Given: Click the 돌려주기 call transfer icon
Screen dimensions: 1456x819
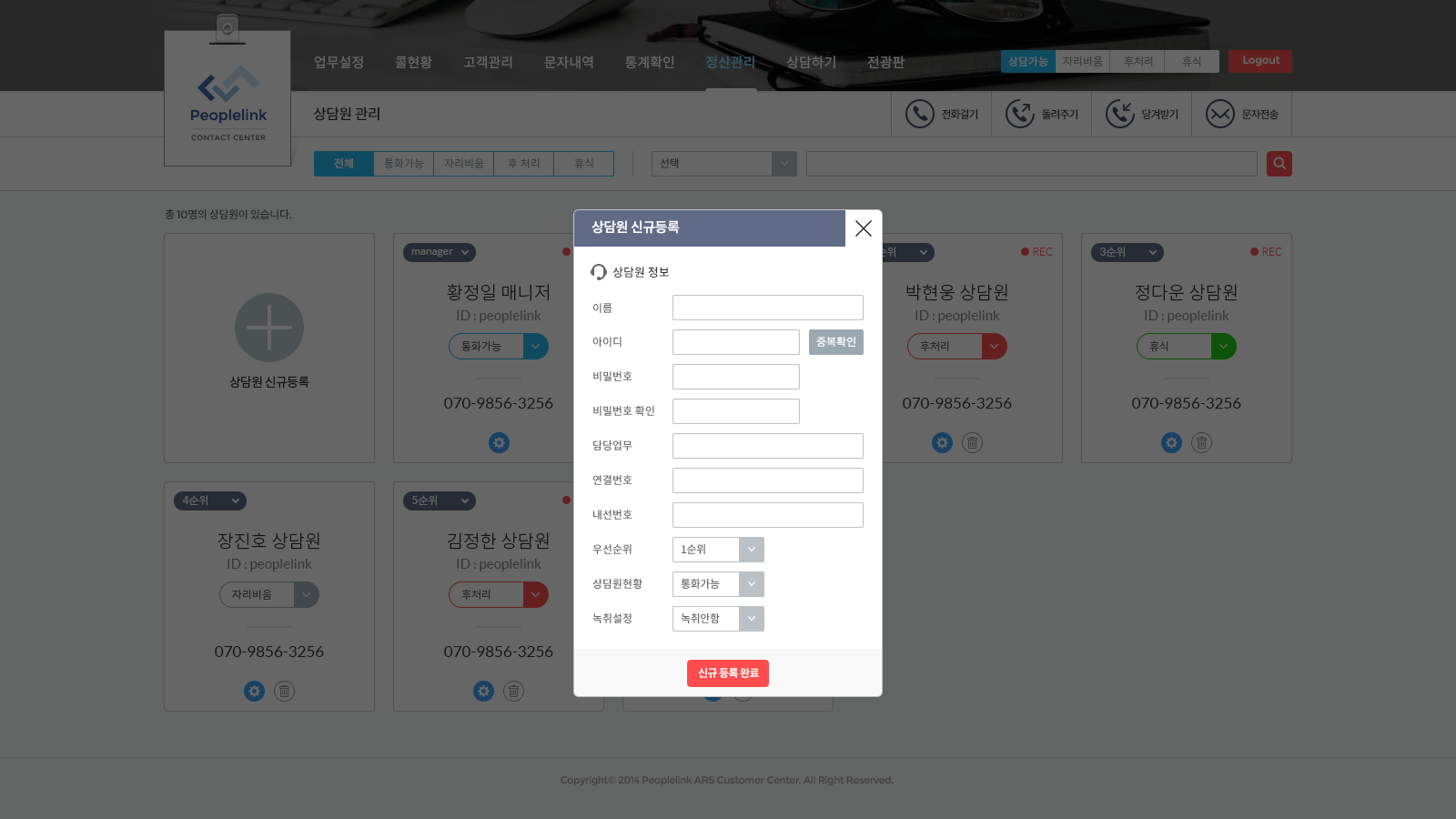Looking at the screenshot, I should pos(1020,114).
